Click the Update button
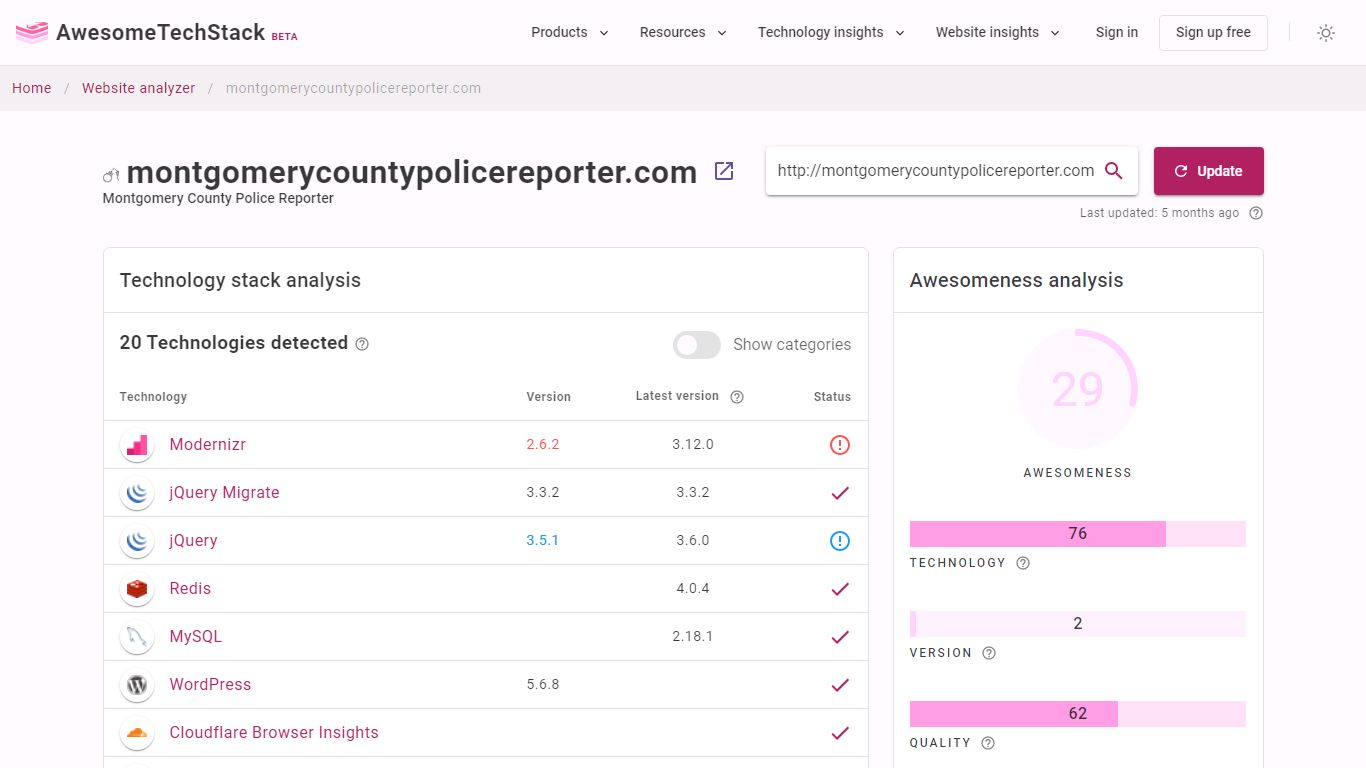 coord(1209,171)
